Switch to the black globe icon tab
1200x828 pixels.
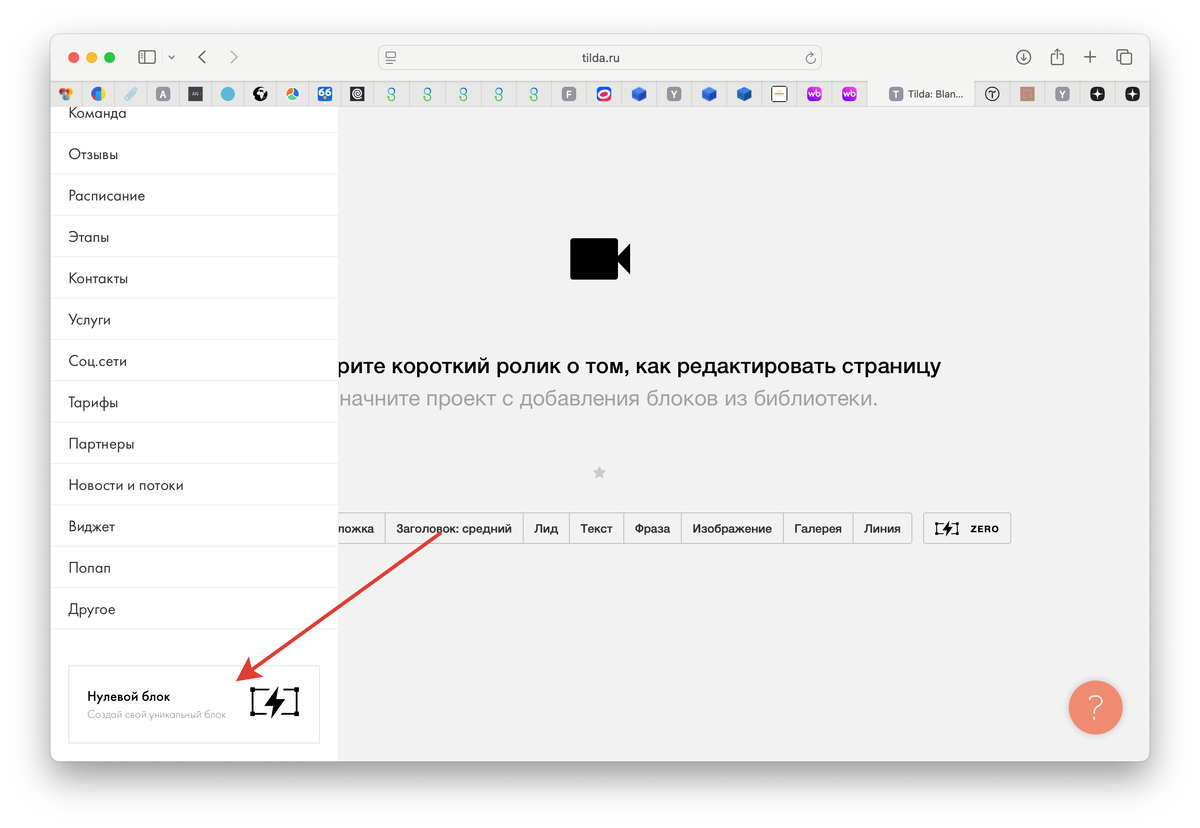[260, 94]
